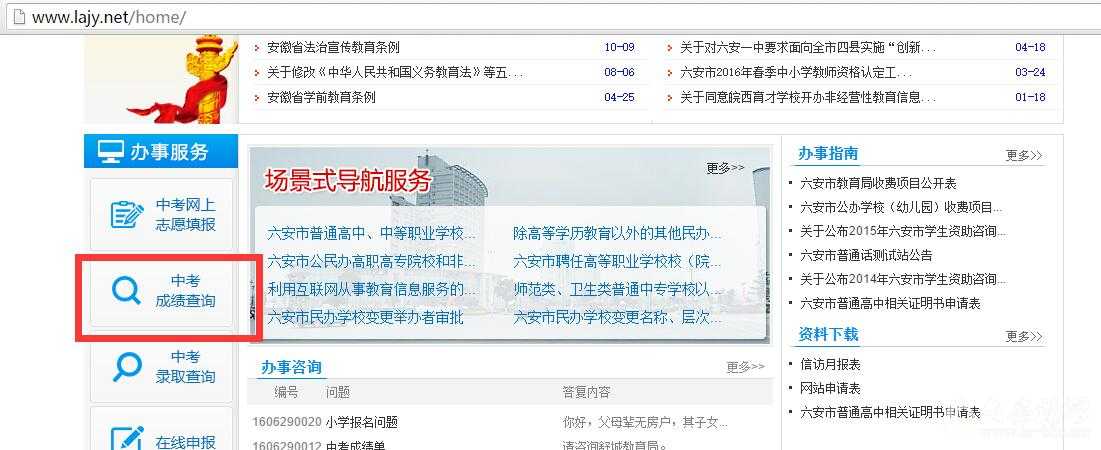The height and width of the screenshot is (450, 1101).
Task: Open the 安徽省法治宣传教育条例 link
Action: pyautogui.click(x=333, y=47)
